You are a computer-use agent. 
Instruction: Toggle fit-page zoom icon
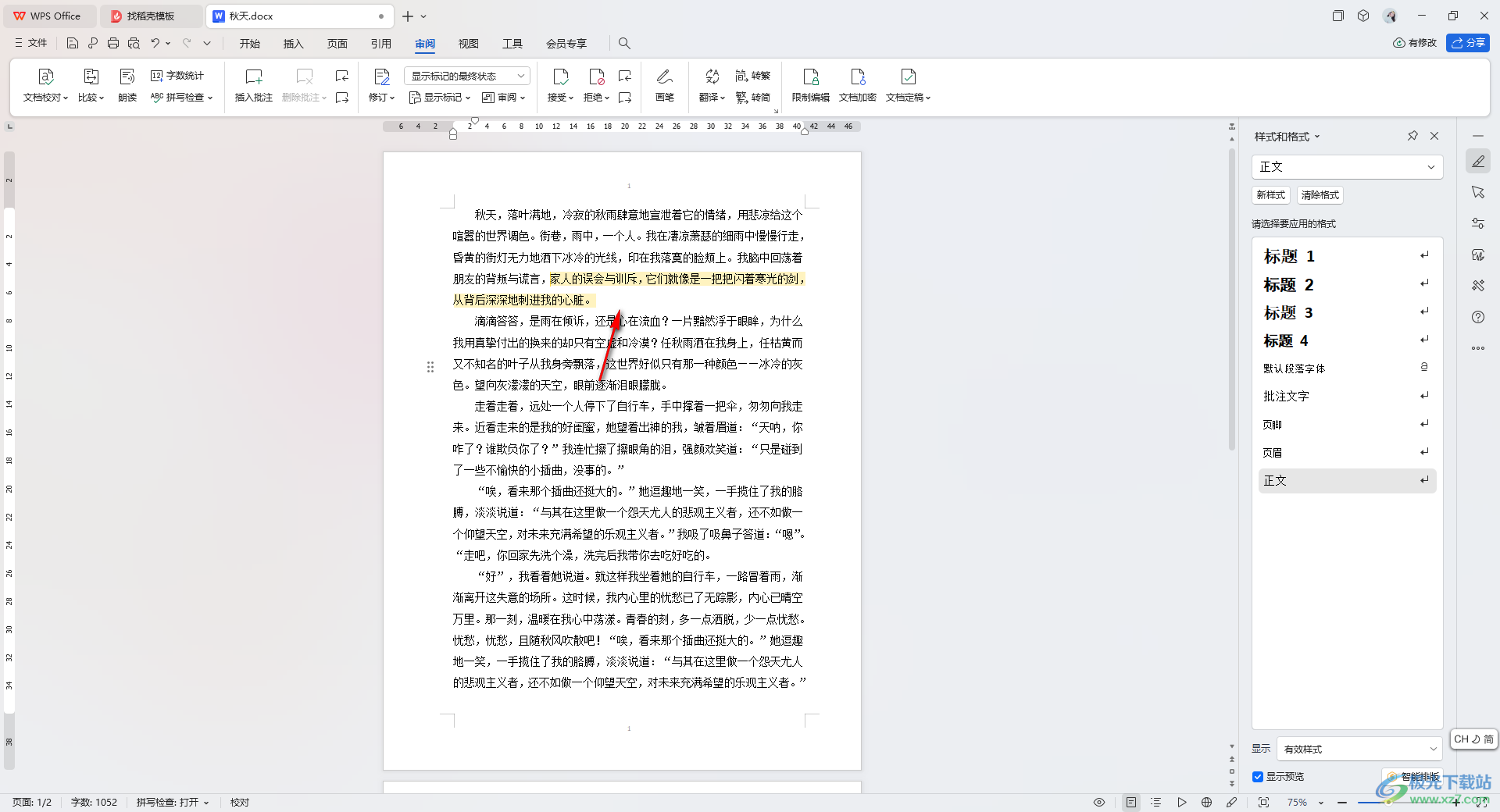(x=1263, y=803)
